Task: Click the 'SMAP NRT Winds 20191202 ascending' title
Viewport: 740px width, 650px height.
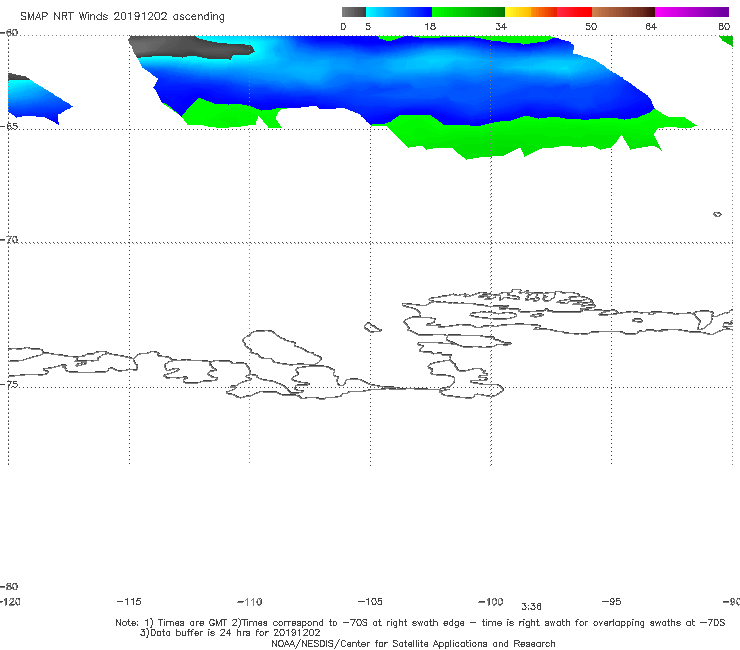Action: click(x=122, y=16)
